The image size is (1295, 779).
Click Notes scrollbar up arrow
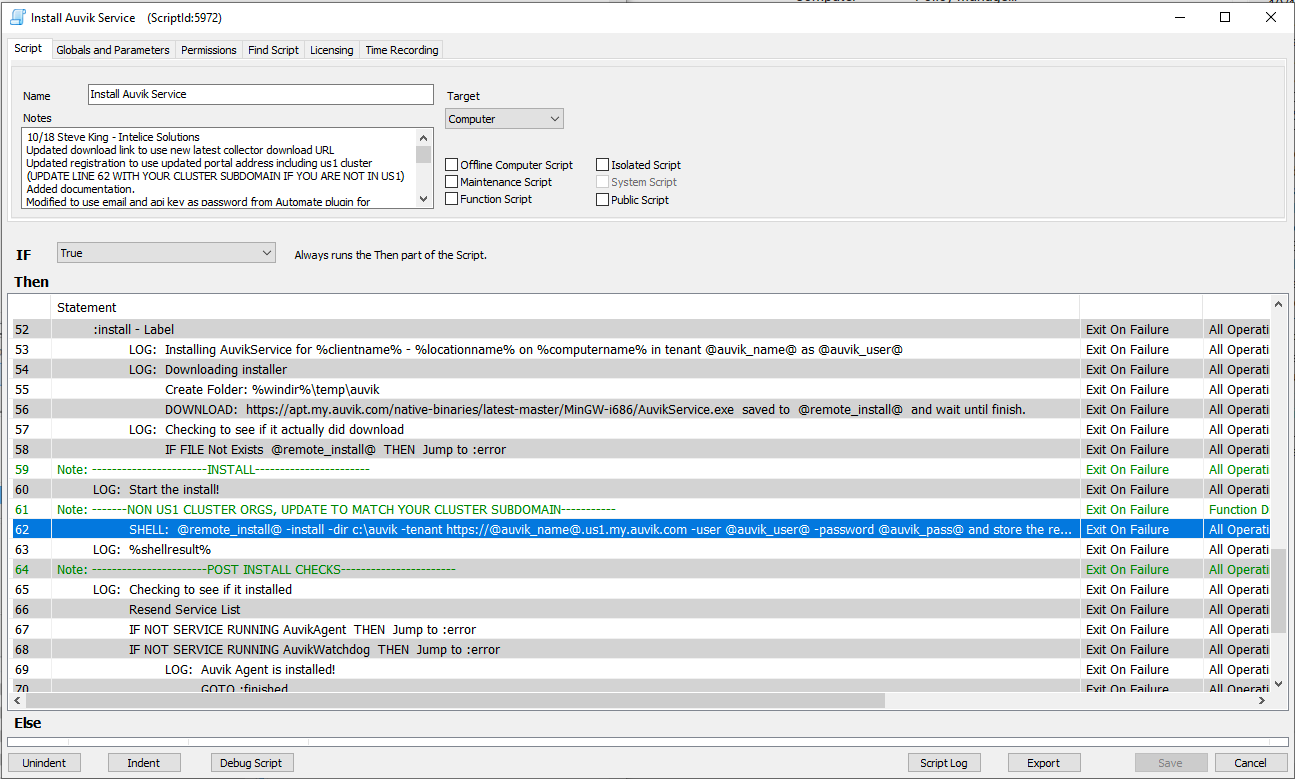424,137
